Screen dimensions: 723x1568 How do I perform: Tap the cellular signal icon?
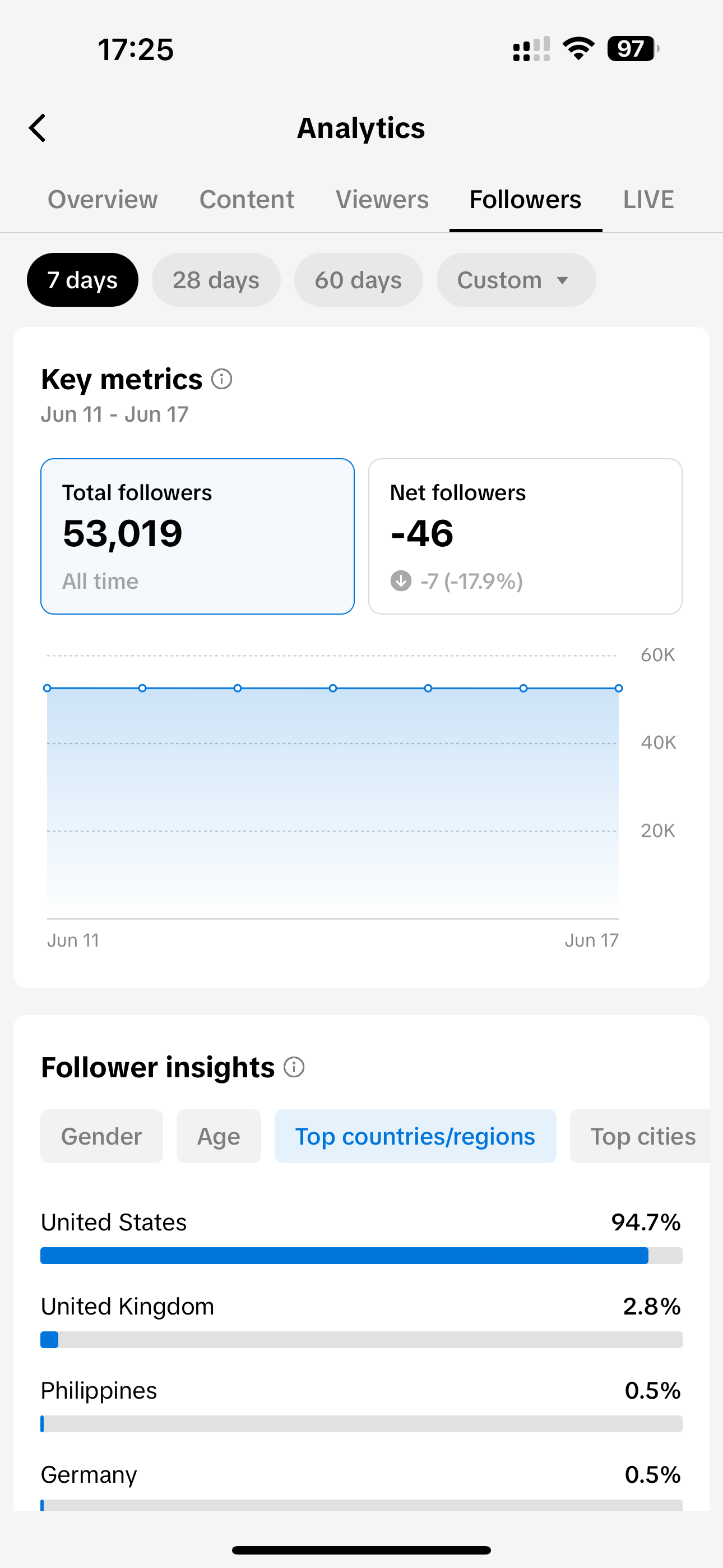click(531, 49)
